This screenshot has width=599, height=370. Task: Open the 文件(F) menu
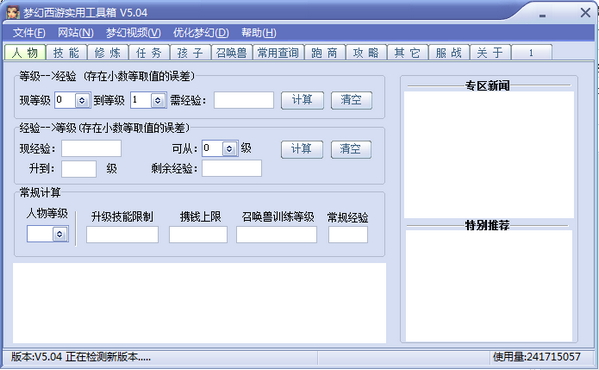(x=29, y=33)
